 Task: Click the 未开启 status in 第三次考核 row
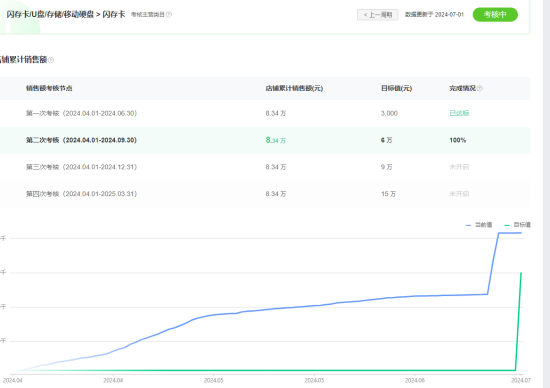[459, 167]
